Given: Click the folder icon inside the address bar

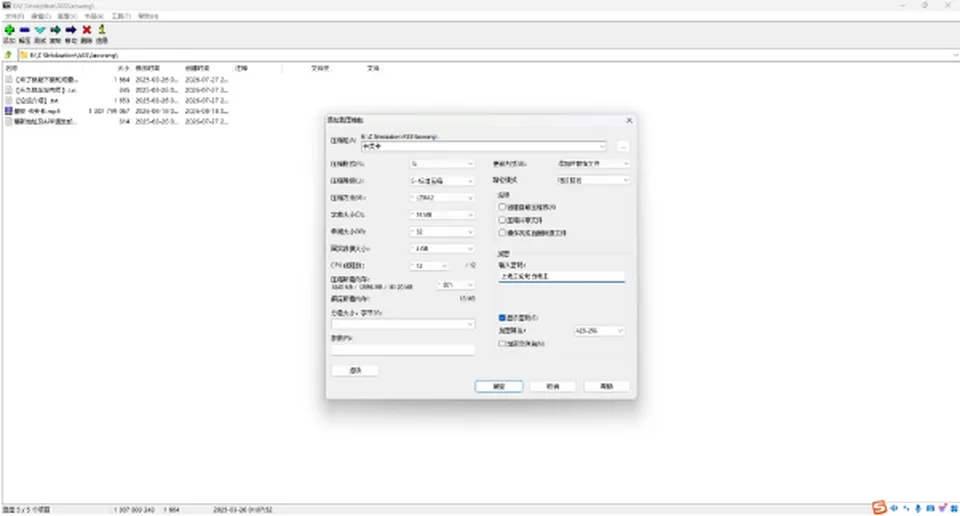Looking at the screenshot, I should click(23, 55).
